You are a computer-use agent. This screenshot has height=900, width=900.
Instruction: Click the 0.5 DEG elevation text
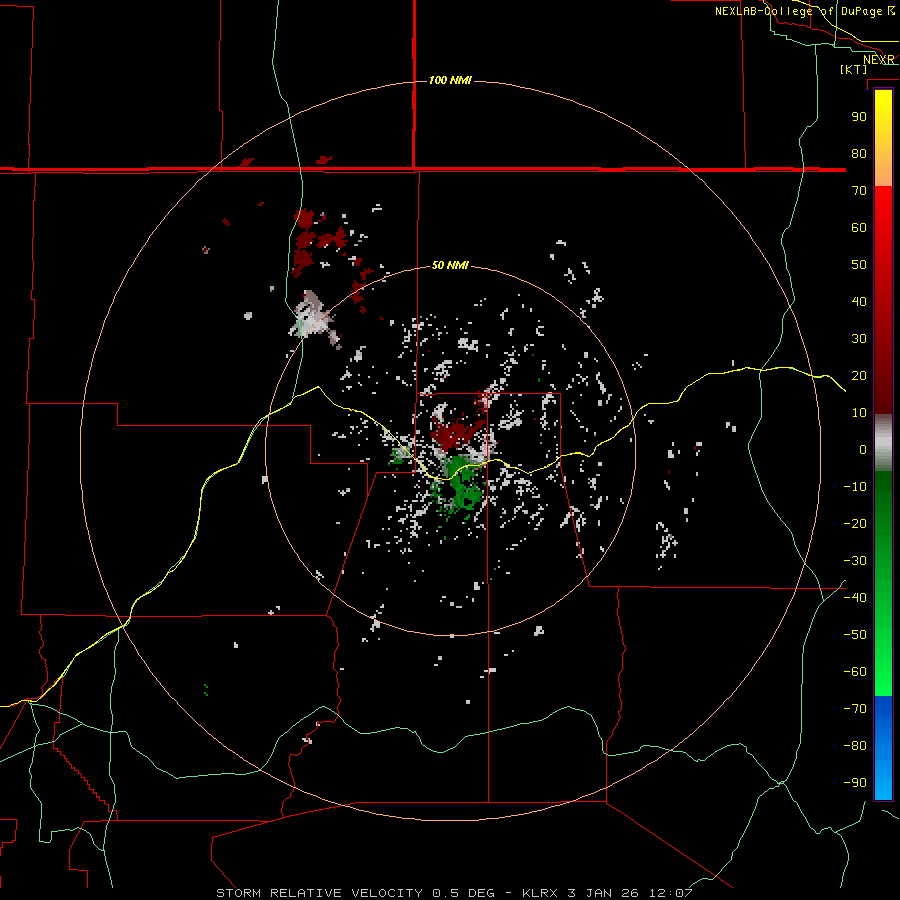(463, 893)
